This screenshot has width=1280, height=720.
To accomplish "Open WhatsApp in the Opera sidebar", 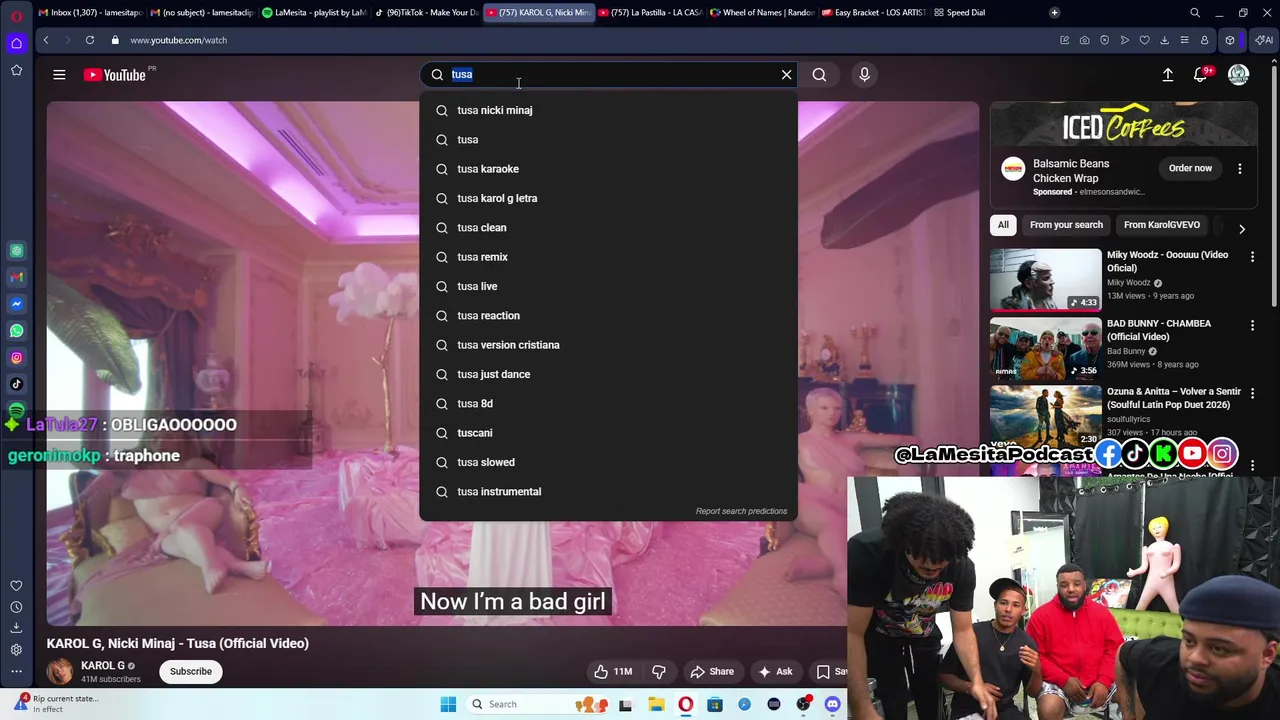I will pyautogui.click(x=16, y=331).
